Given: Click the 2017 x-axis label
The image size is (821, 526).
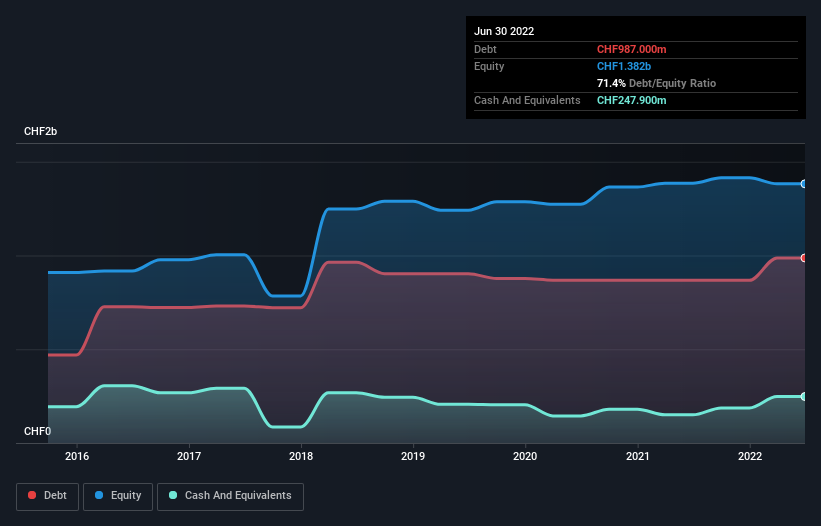Looking at the screenshot, I should pyautogui.click(x=189, y=456).
